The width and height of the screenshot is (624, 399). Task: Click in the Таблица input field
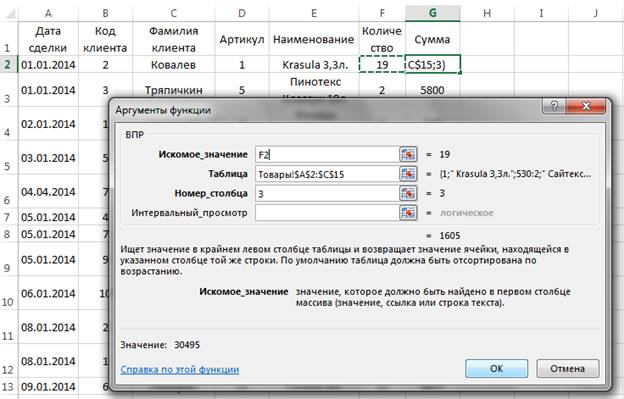click(327, 174)
